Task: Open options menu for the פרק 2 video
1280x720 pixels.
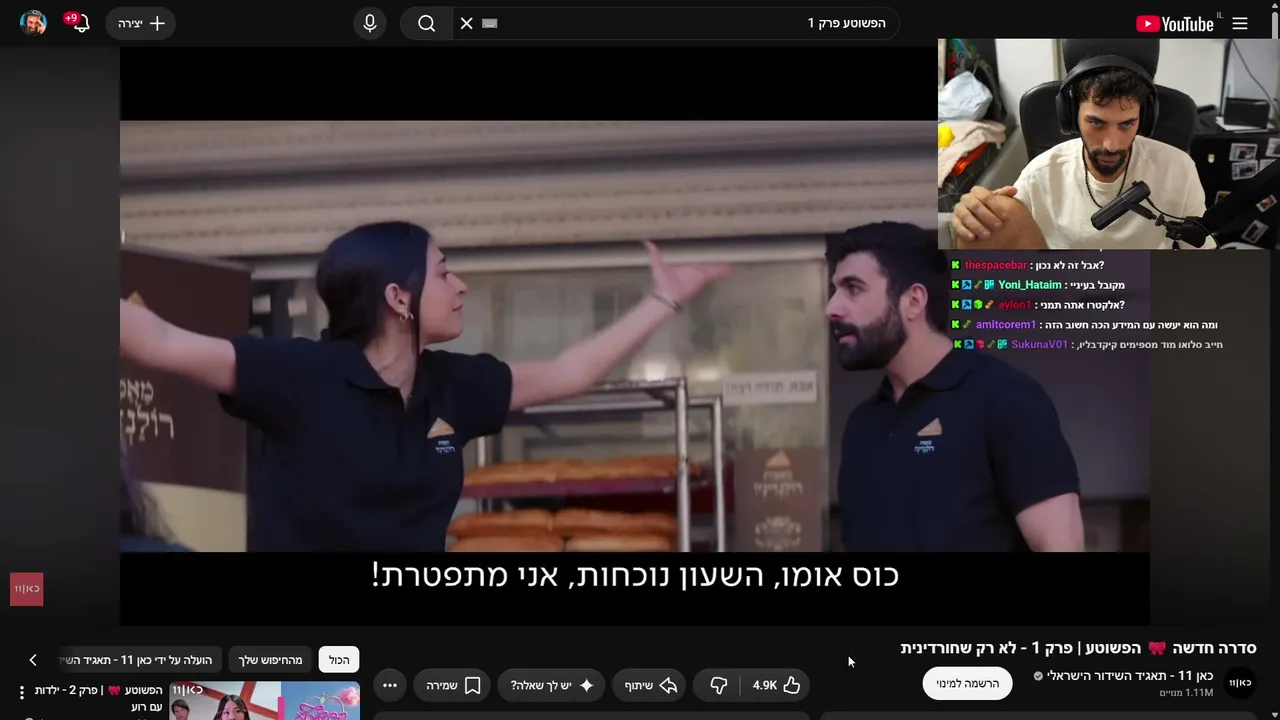Action: (x=21, y=693)
